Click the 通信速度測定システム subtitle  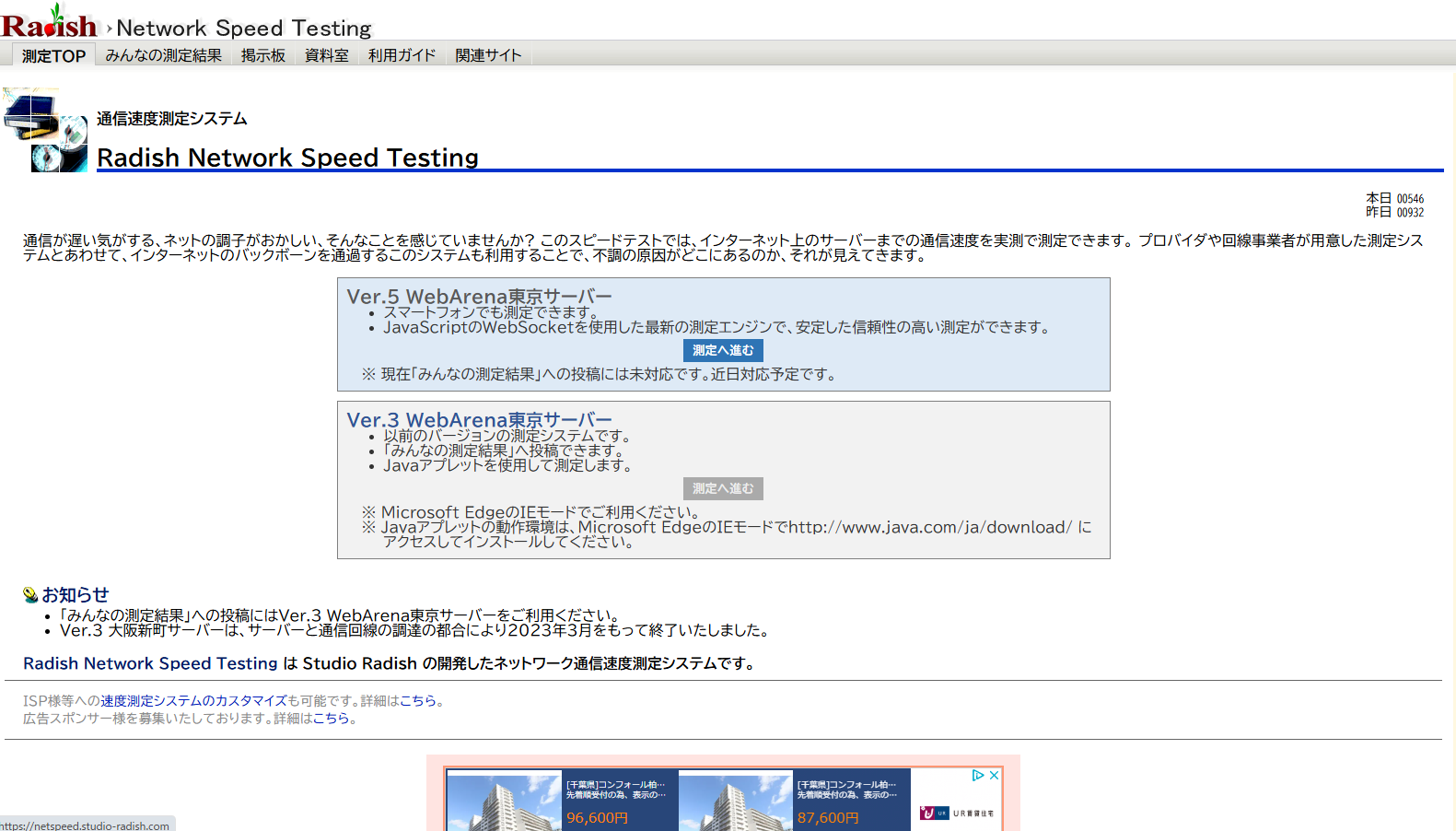[172, 119]
